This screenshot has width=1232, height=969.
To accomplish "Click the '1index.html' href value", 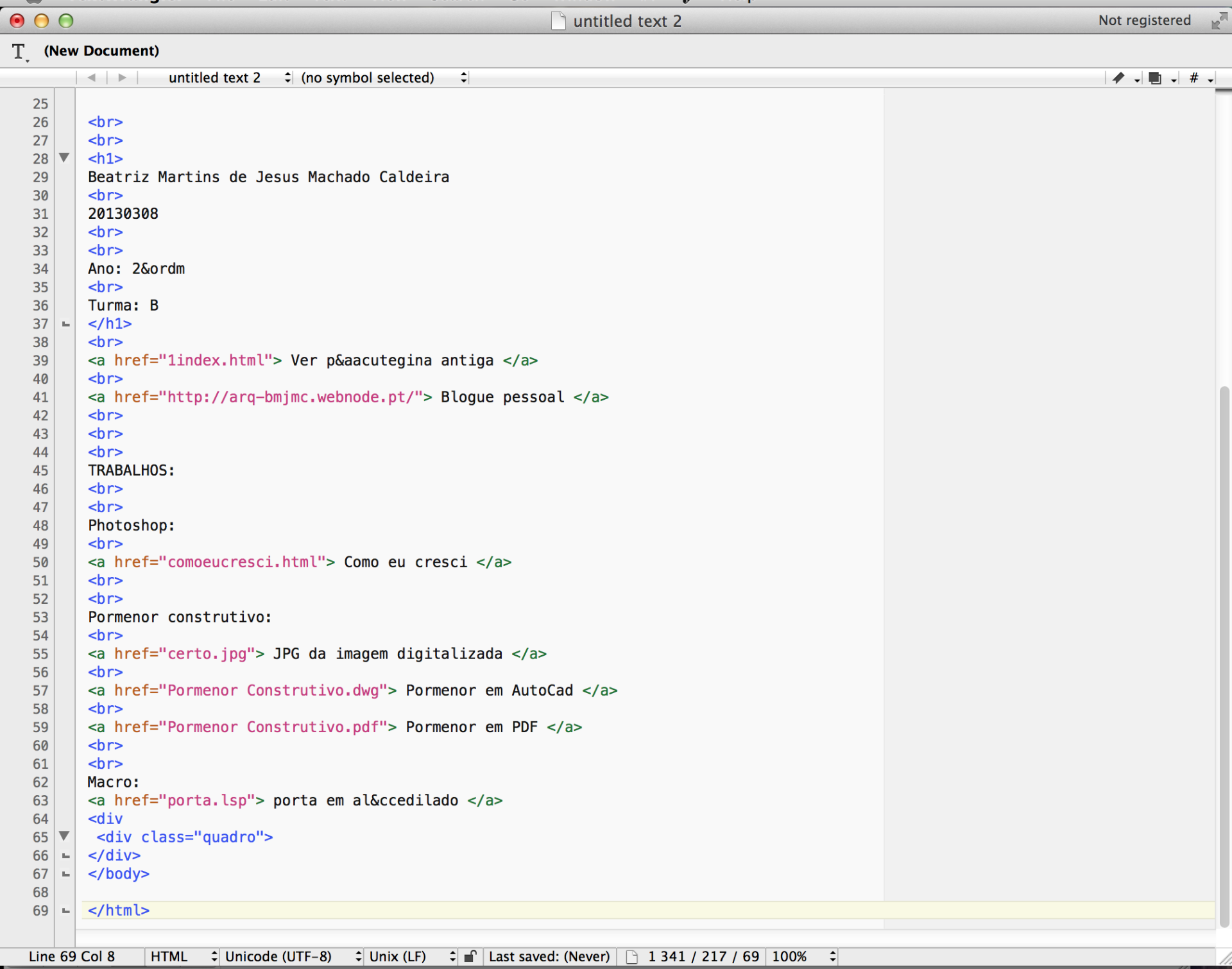I will [216, 361].
